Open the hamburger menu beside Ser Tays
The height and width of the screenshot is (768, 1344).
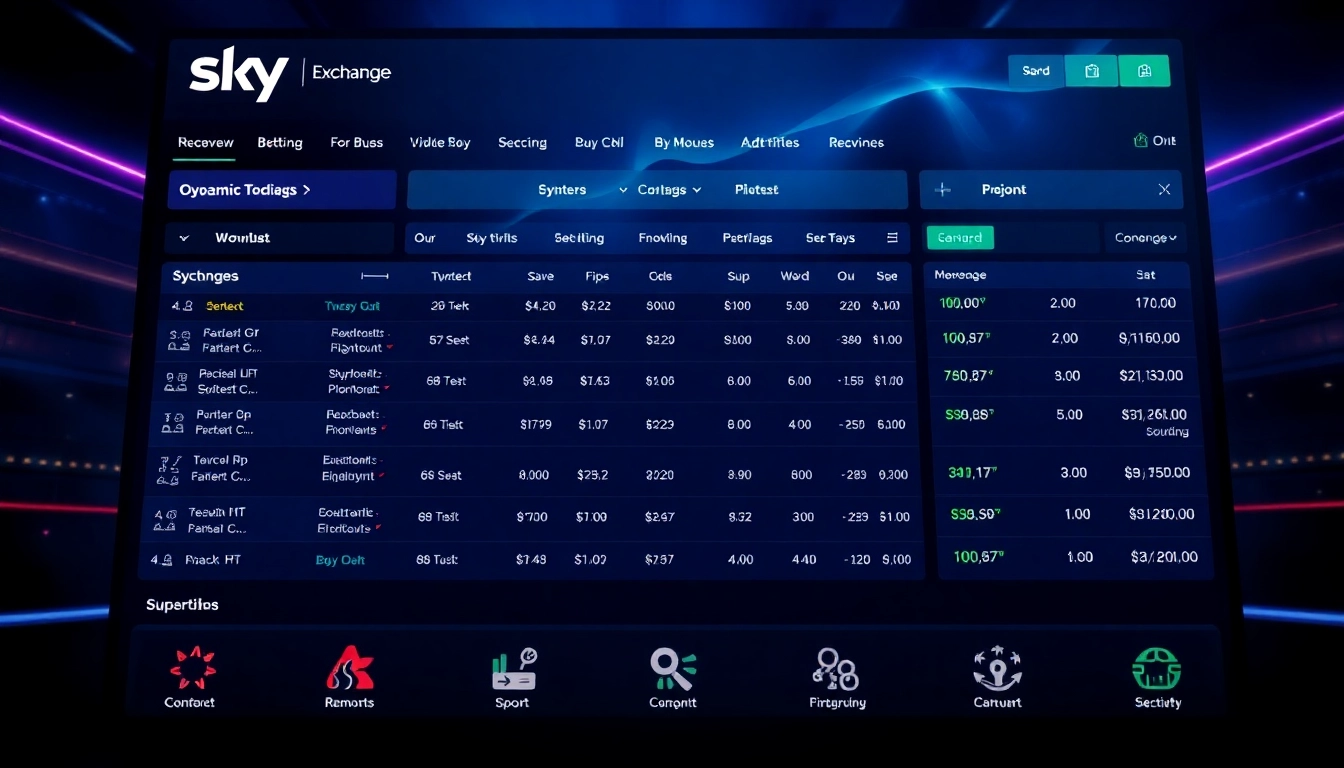[x=892, y=238]
